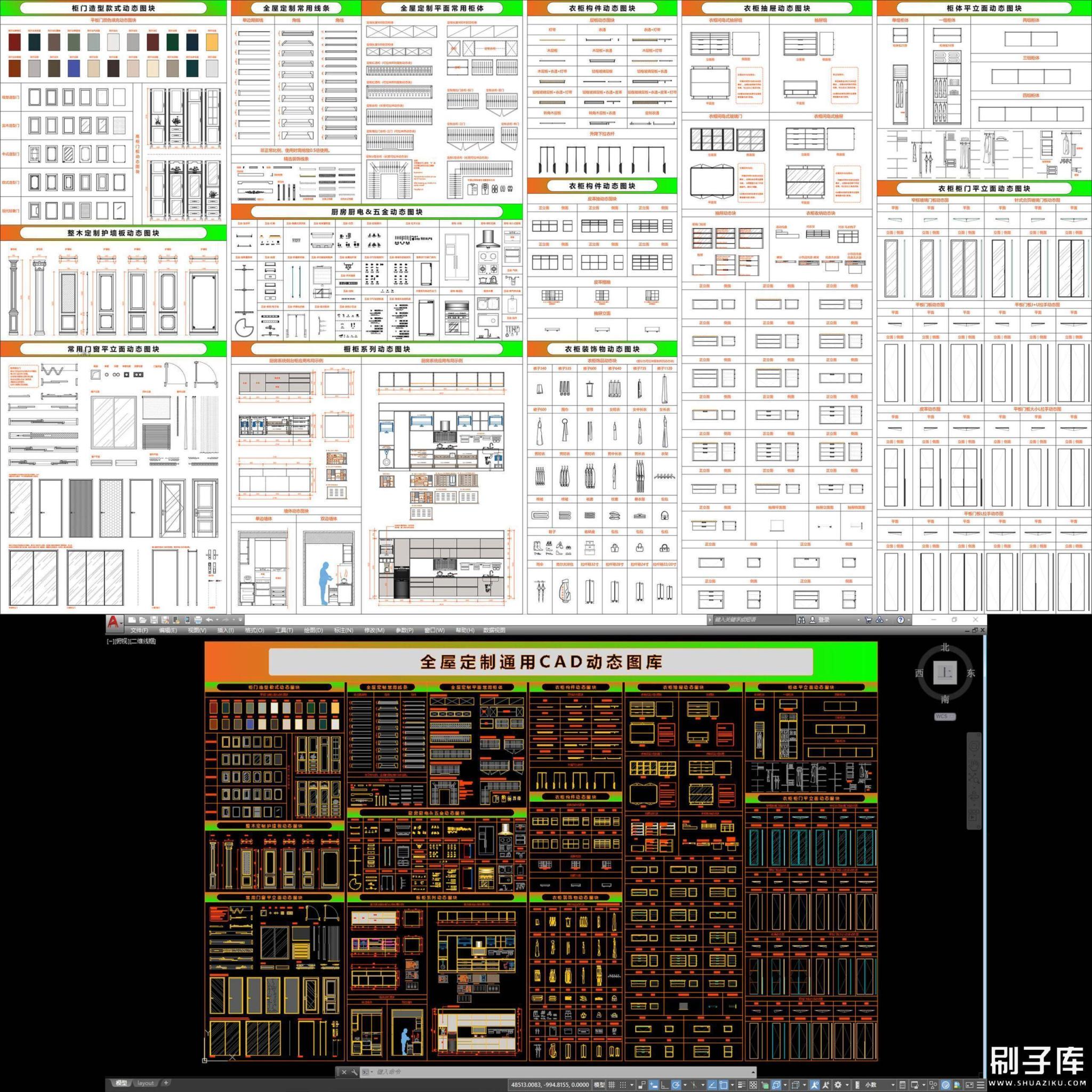This screenshot has width=1092, height=1092.
Task: Click the New drawing icon
Action: click(132, 620)
